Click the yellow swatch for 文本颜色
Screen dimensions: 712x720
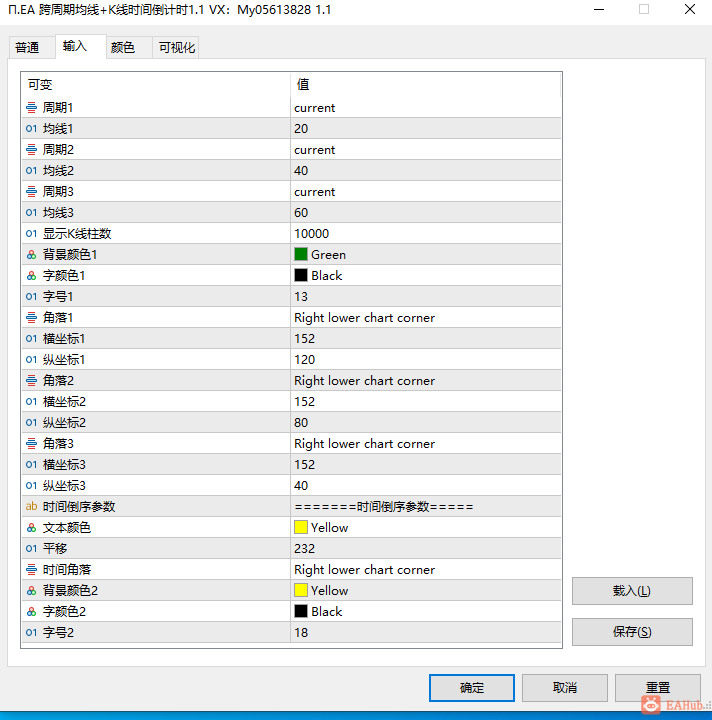pyautogui.click(x=301, y=527)
